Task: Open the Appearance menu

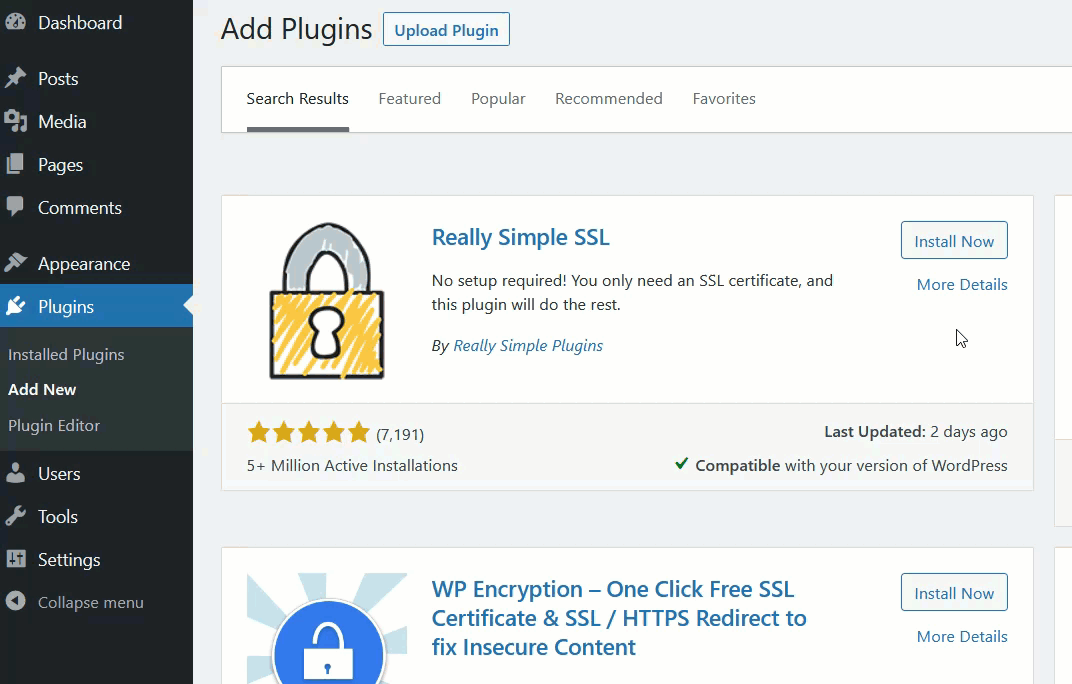Action: point(96,264)
